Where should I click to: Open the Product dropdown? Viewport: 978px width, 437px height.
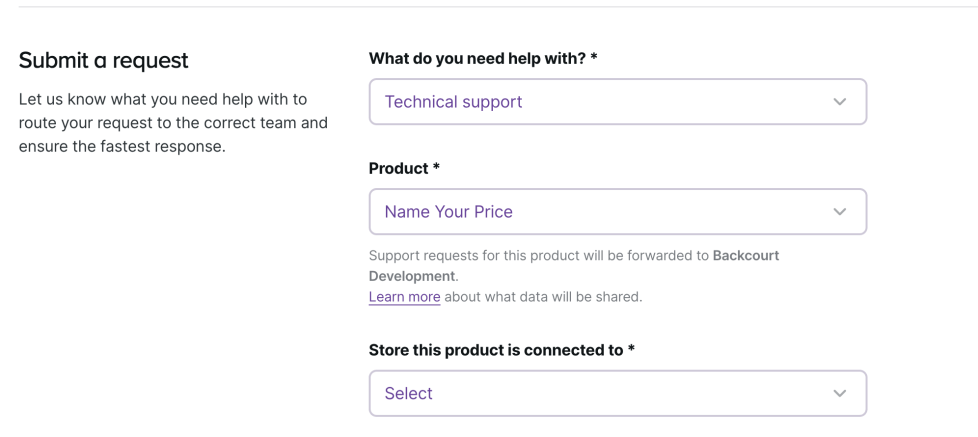(x=617, y=212)
